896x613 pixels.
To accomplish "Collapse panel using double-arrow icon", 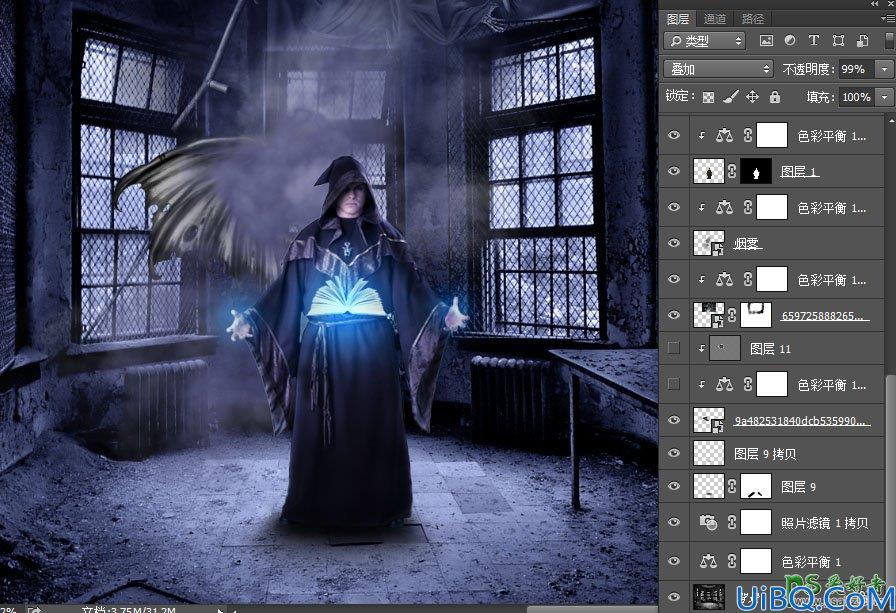I will [874, 3].
